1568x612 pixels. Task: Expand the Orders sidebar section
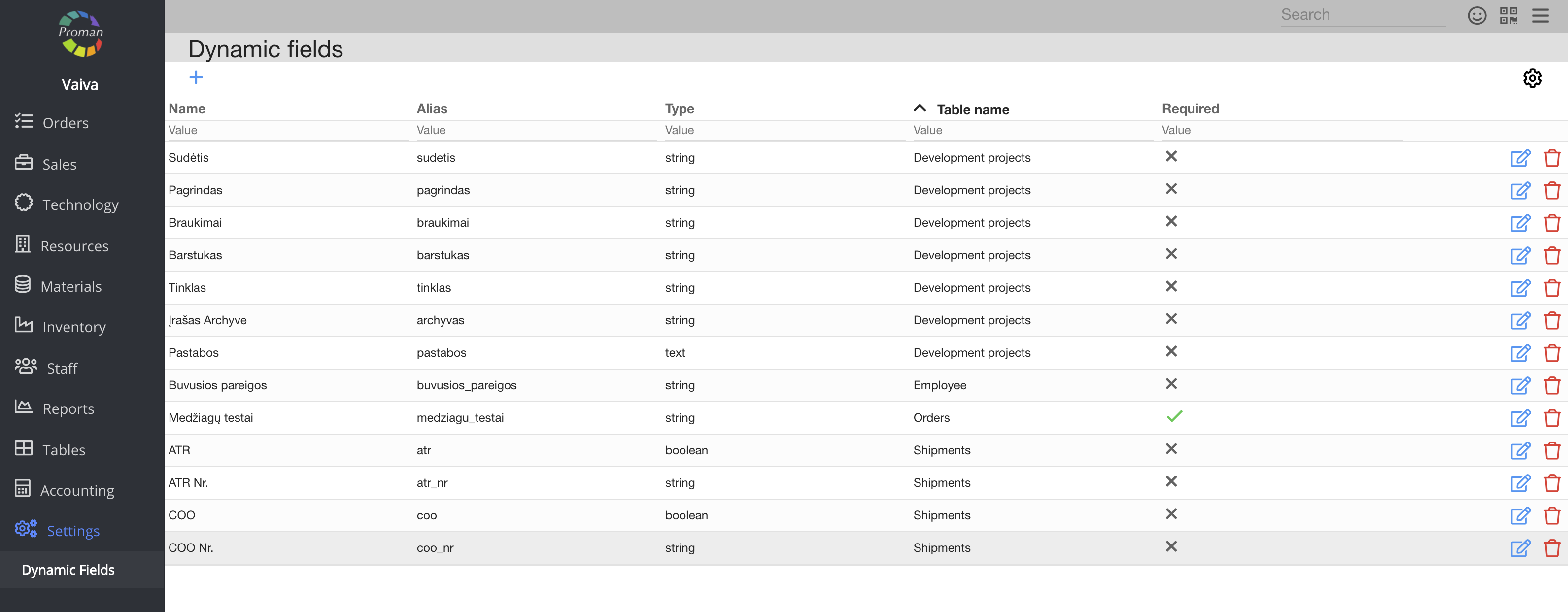65,123
